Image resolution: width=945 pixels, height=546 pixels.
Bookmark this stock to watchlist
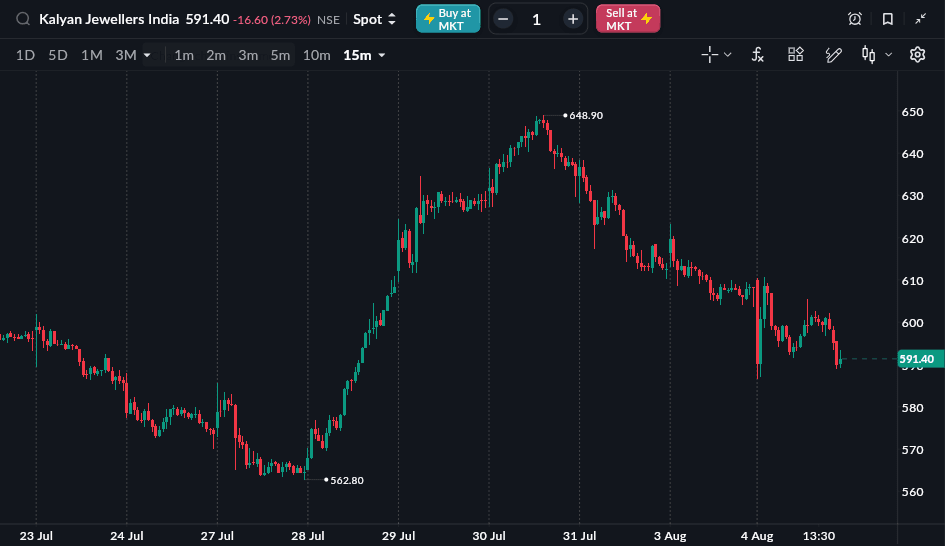(x=888, y=19)
